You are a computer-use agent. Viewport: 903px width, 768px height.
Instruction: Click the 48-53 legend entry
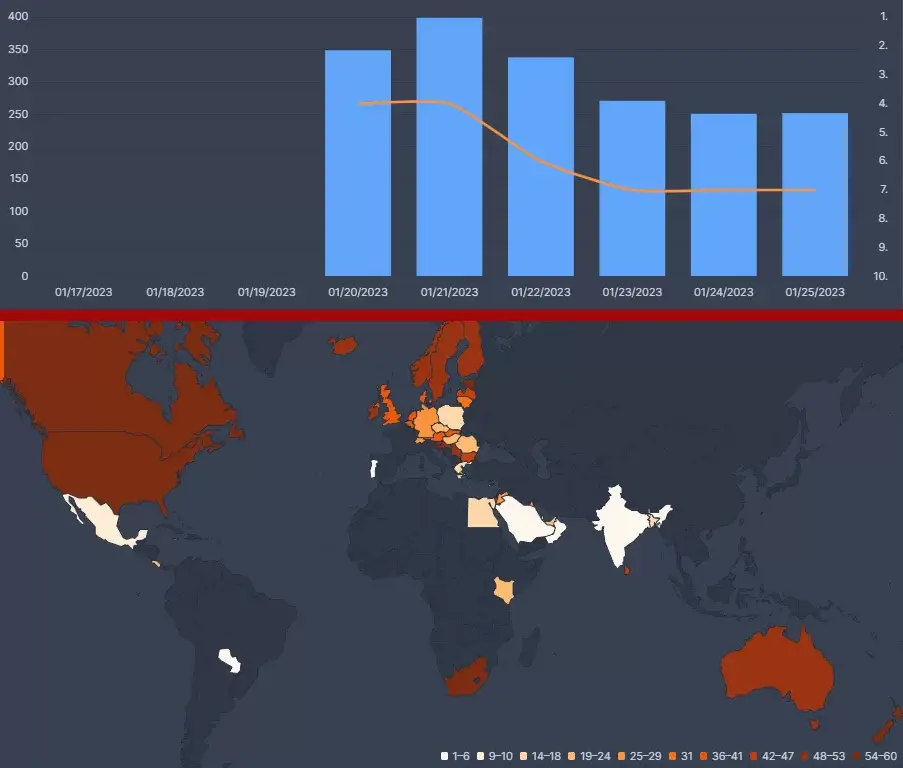pos(819,756)
